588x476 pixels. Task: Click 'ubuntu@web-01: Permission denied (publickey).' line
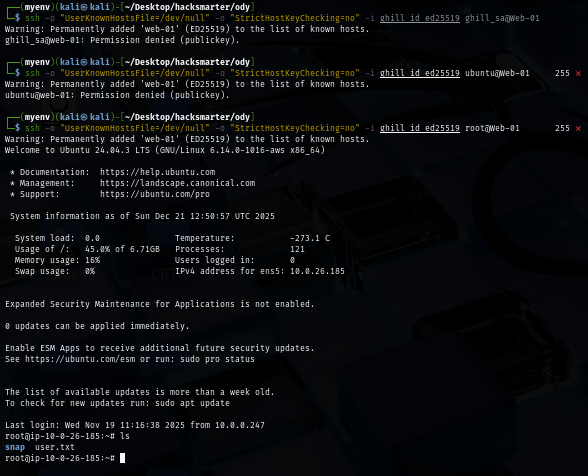click(117, 95)
